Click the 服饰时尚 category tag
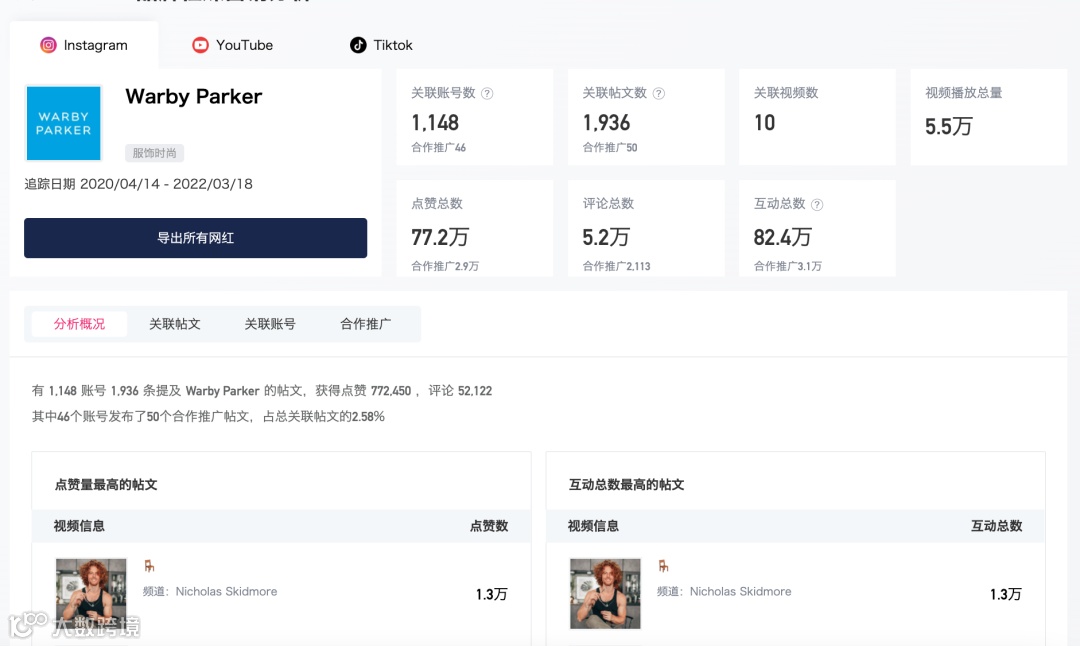 pyautogui.click(x=154, y=153)
